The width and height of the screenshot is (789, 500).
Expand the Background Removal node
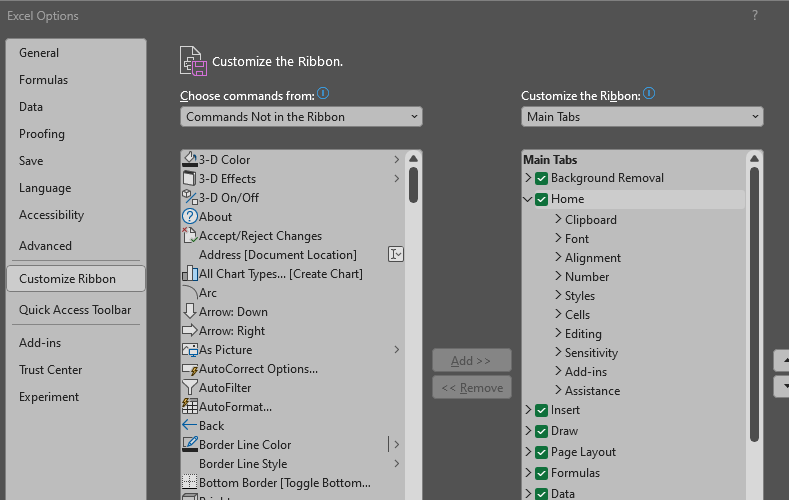tap(528, 178)
